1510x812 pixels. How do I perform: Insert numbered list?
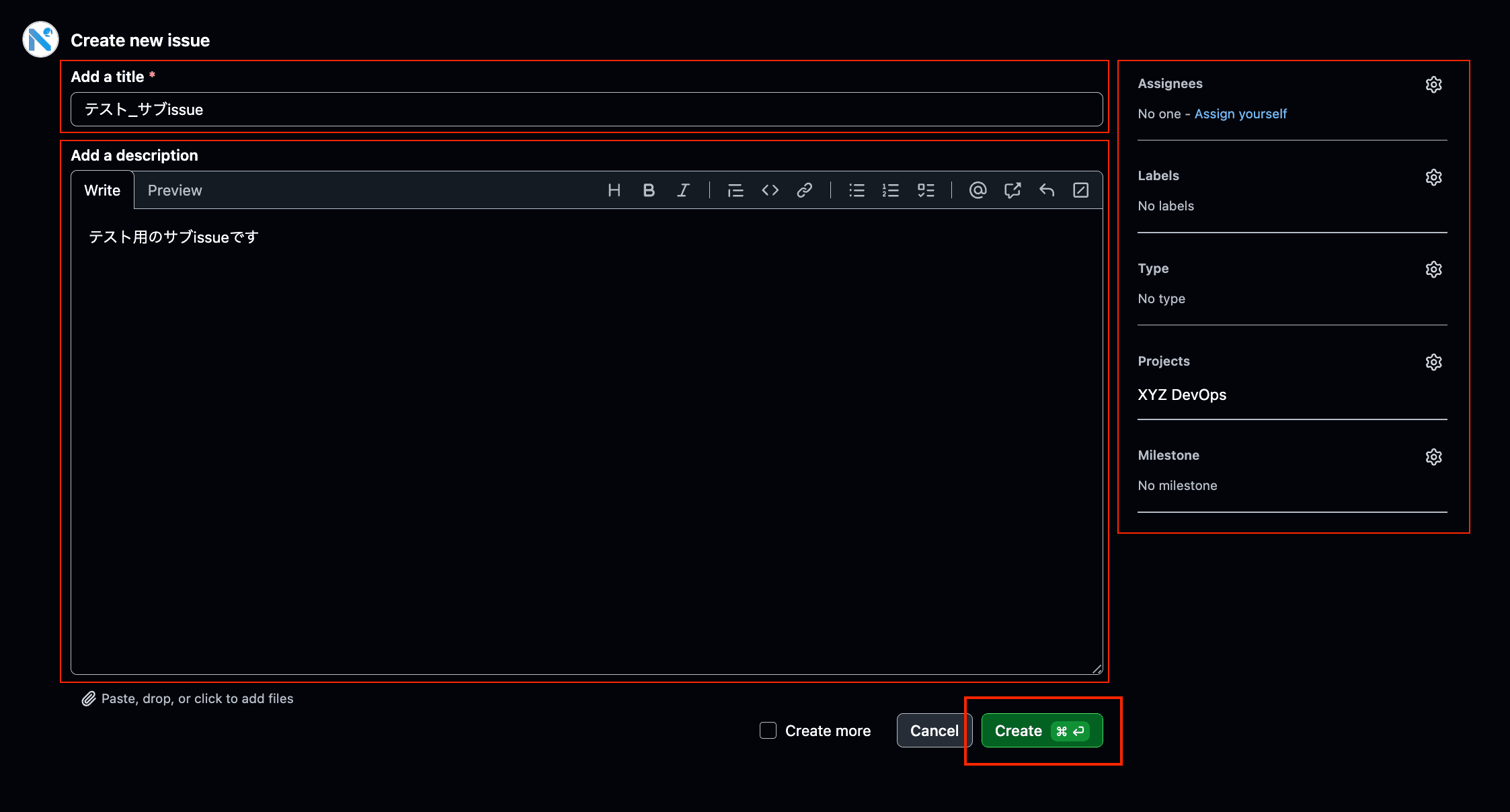(891, 190)
